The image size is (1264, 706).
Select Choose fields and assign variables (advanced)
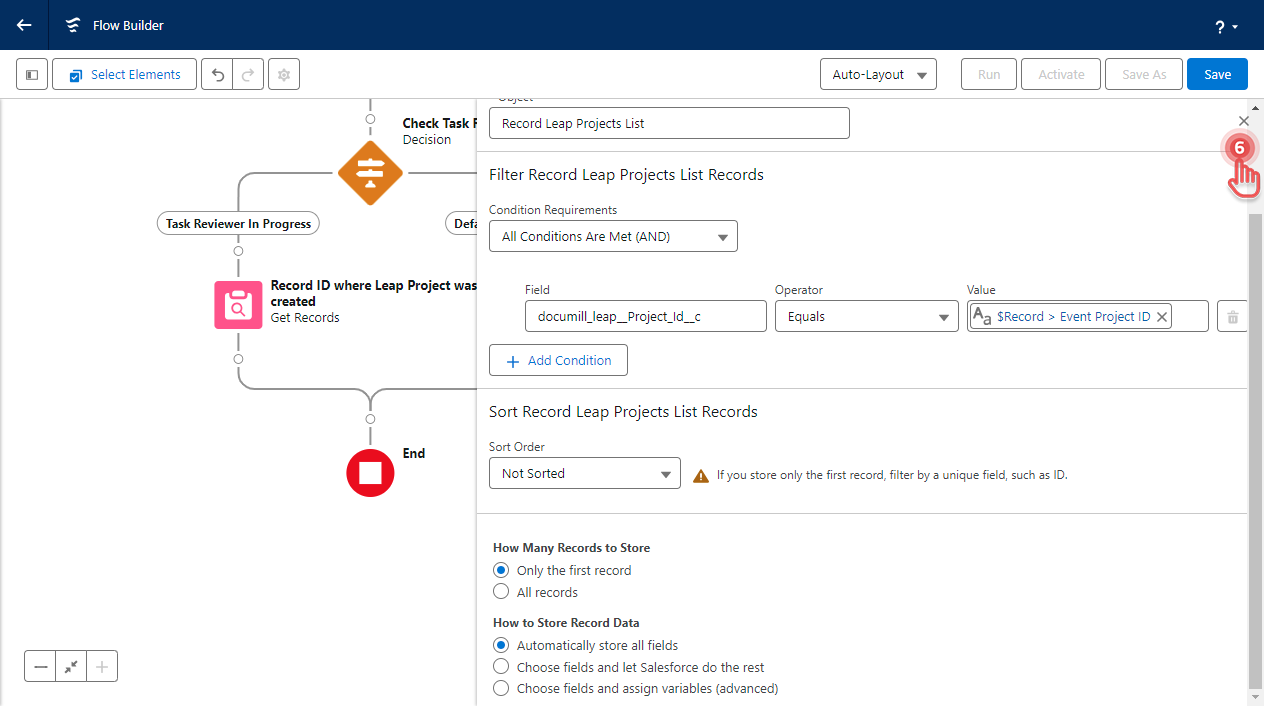click(502, 688)
